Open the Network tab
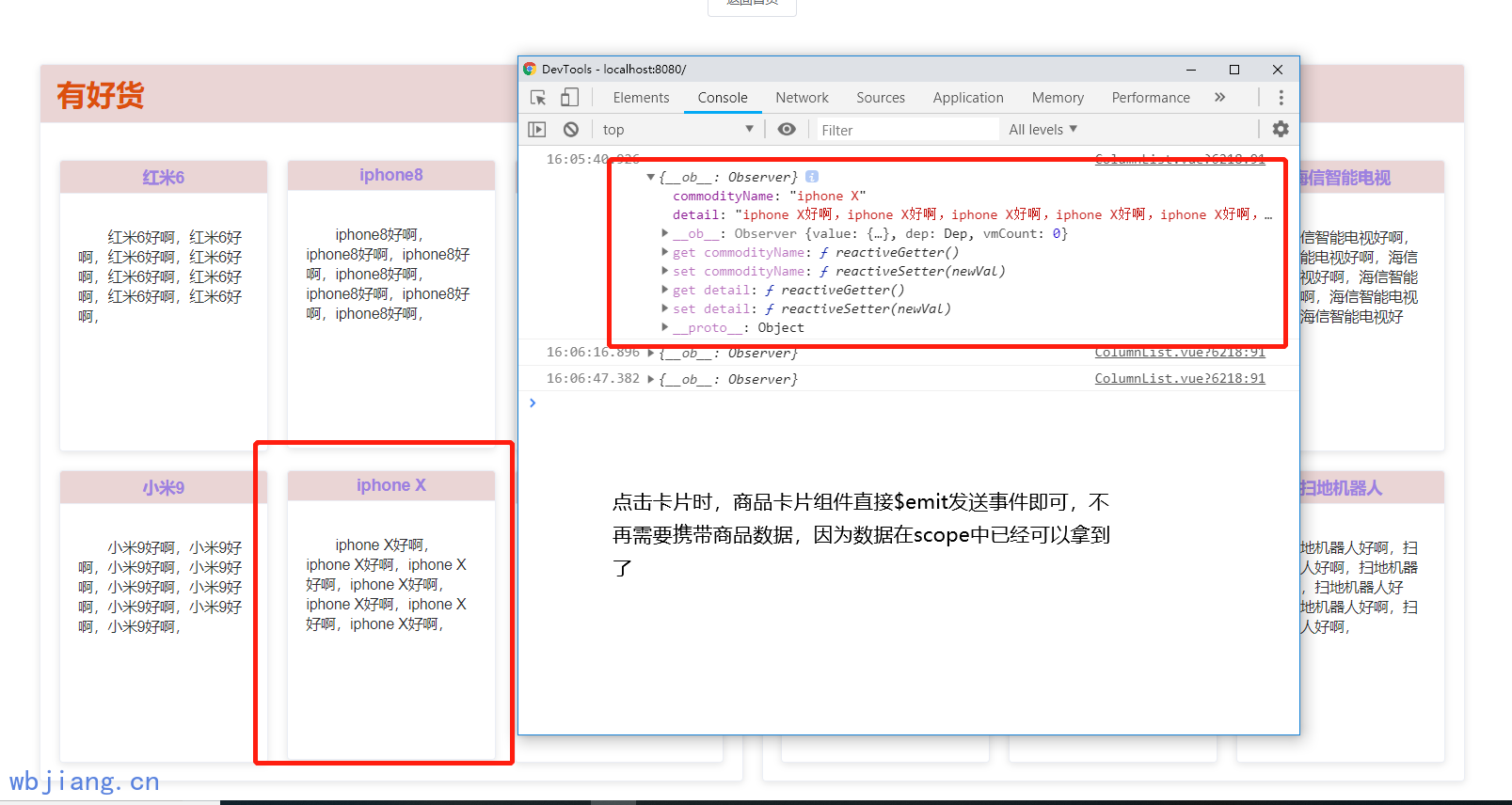 point(802,98)
